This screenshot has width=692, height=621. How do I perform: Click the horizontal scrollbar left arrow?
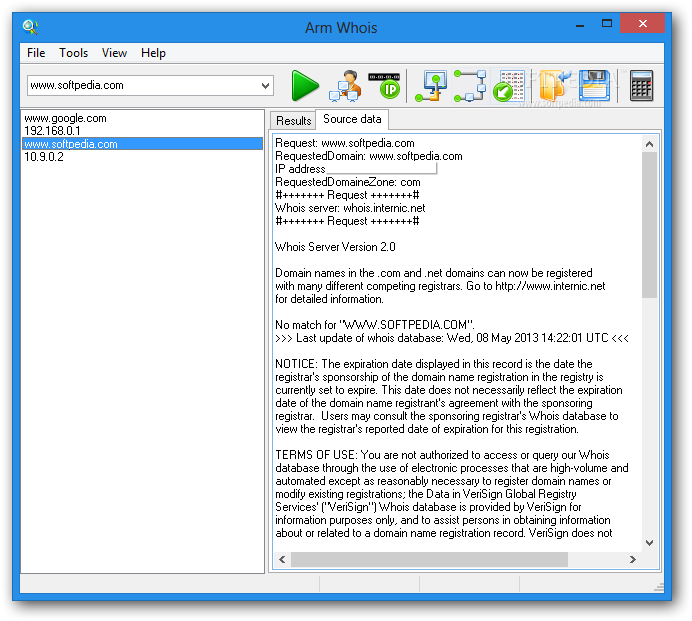(282, 559)
